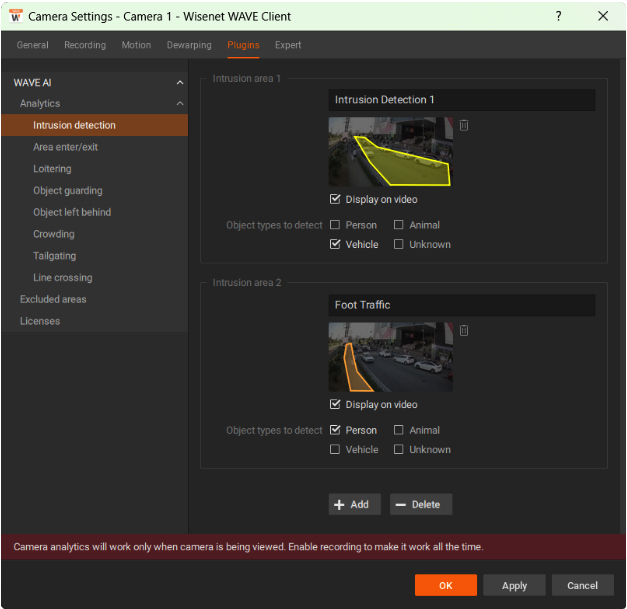Uncheck Vehicle in Intrusion area 1
This screenshot has width=627, height=609.
coord(335,244)
